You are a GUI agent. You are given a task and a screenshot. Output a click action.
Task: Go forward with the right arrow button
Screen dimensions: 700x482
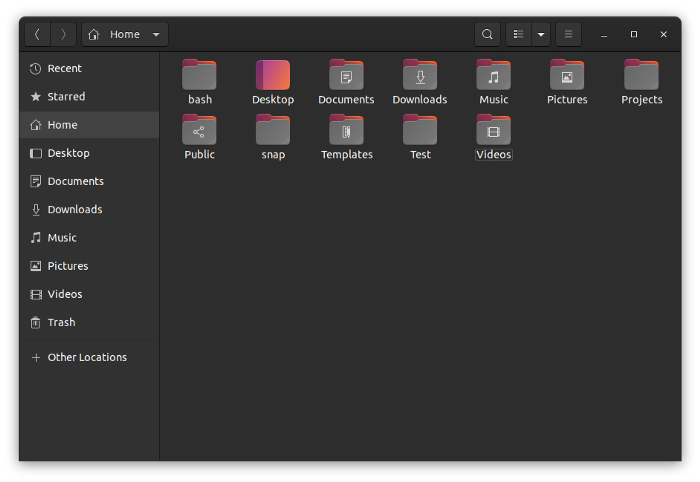[63, 34]
